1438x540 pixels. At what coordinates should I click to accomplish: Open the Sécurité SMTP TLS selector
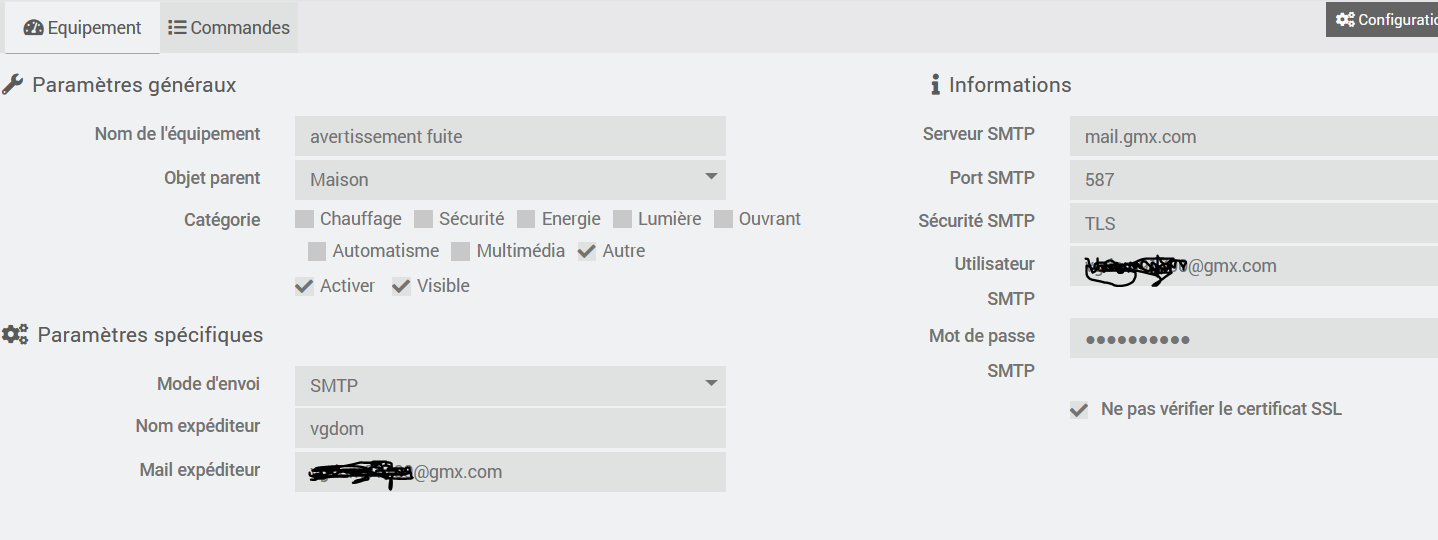pyautogui.click(x=1254, y=222)
